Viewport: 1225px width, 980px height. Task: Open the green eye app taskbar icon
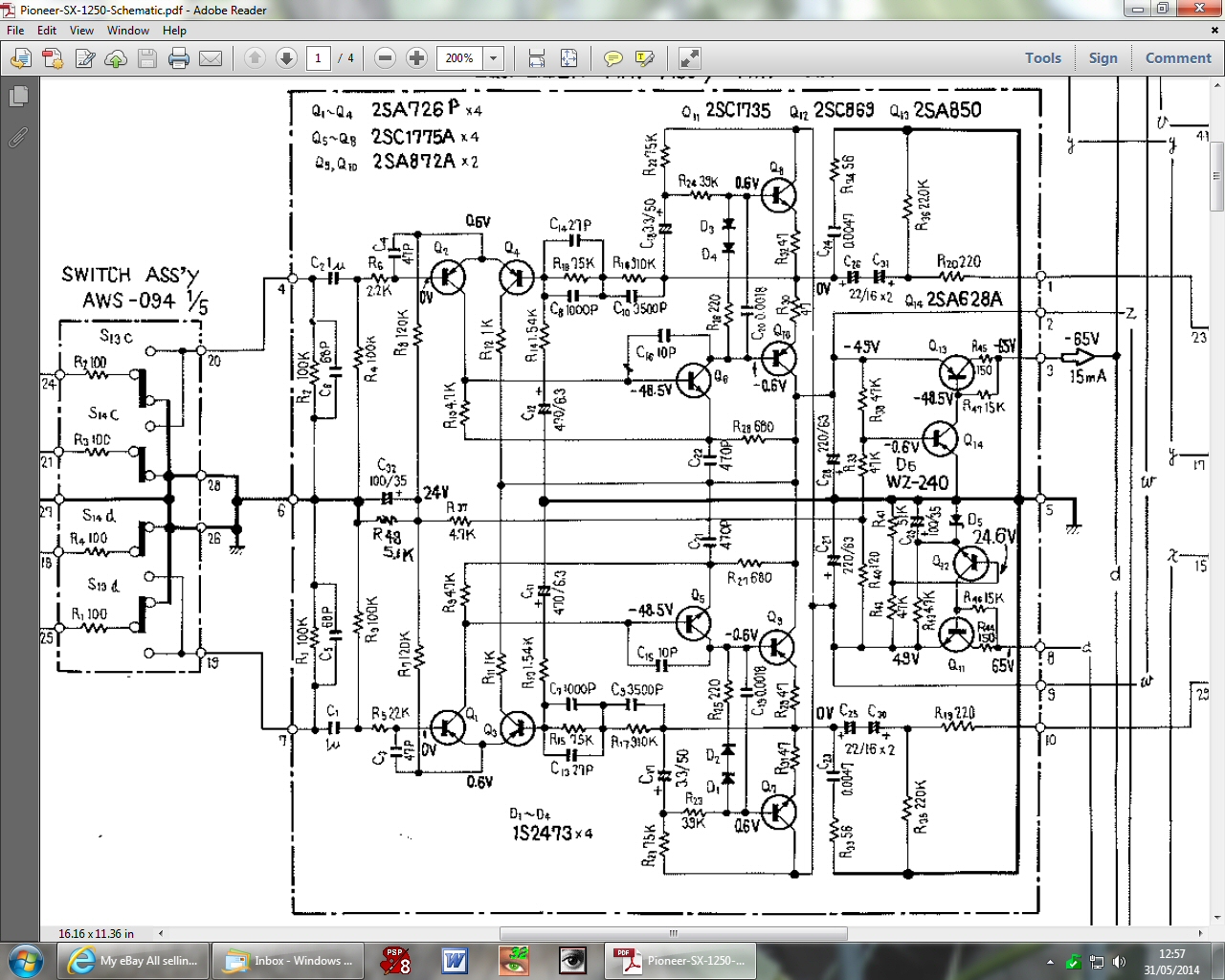514,961
